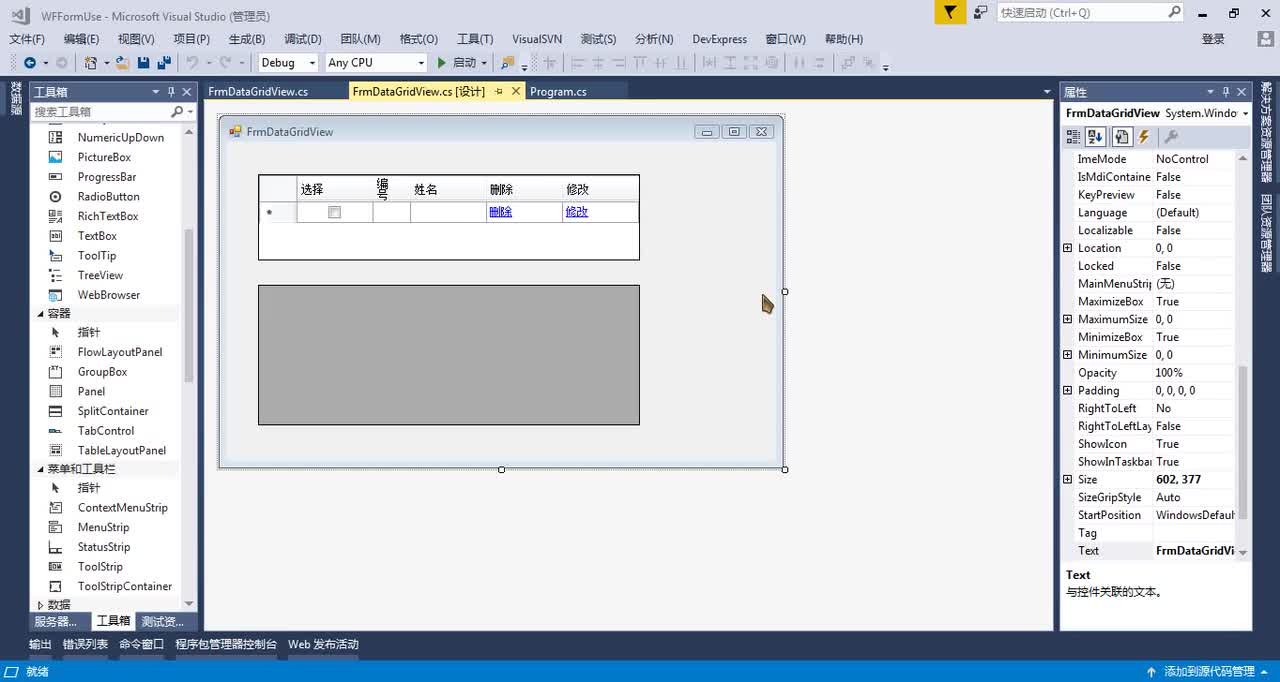The height and width of the screenshot is (682, 1280).
Task: Click the Properties panel vertical scrollbar
Action: (x=1243, y=441)
